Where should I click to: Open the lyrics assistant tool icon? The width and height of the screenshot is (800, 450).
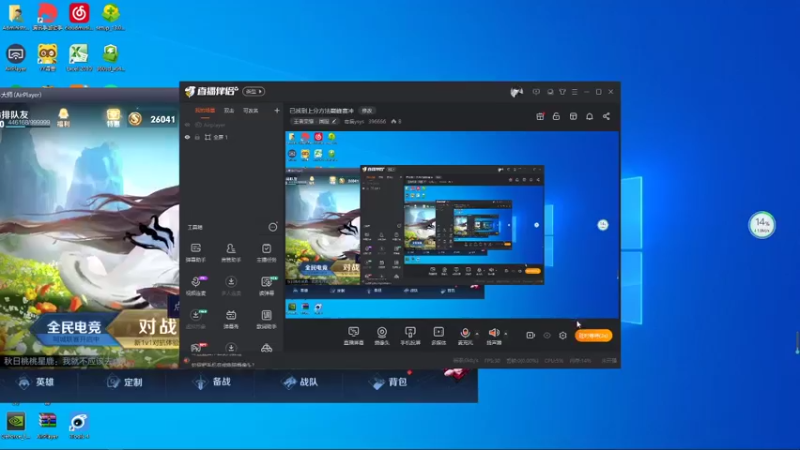[x=266, y=319]
